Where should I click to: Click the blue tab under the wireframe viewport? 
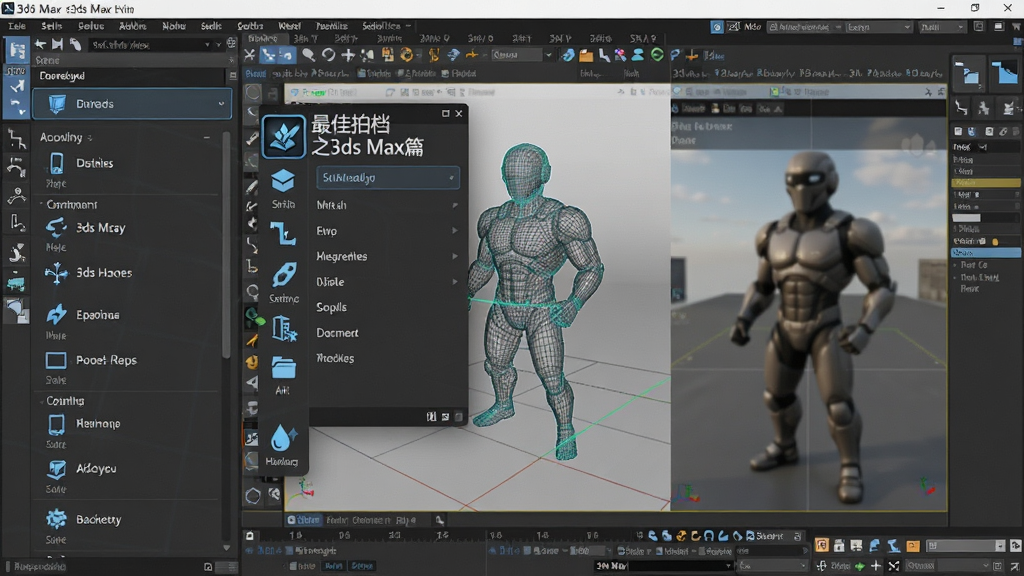click(304, 520)
